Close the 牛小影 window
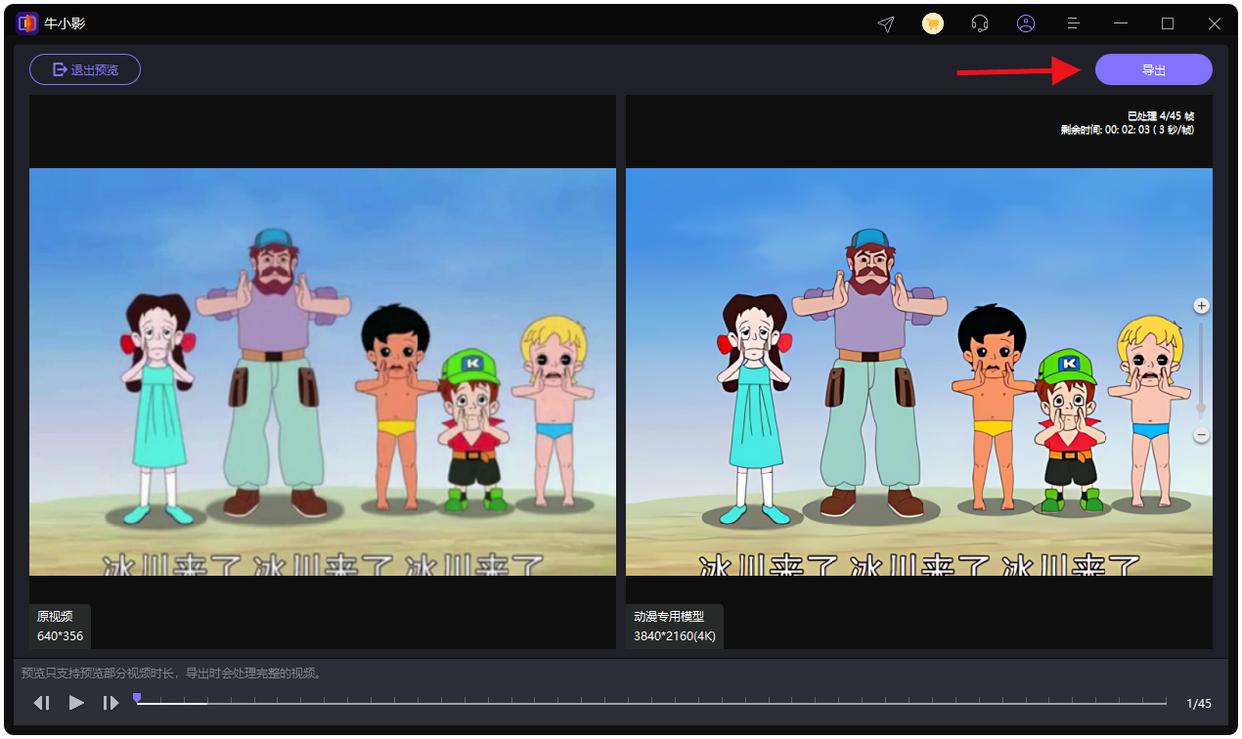 point(1214,24)
